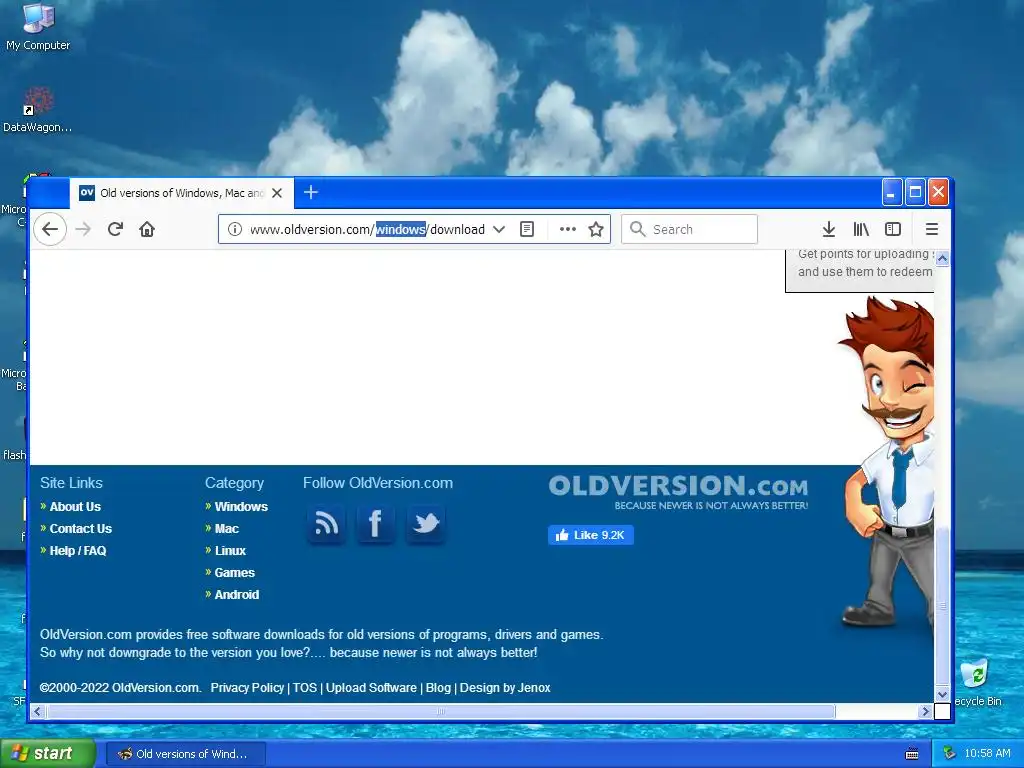Maximize the browser window
Image resolution: width=1024 pixels, height=768 pixels.
pyautogui.click(x=915, y=192)
